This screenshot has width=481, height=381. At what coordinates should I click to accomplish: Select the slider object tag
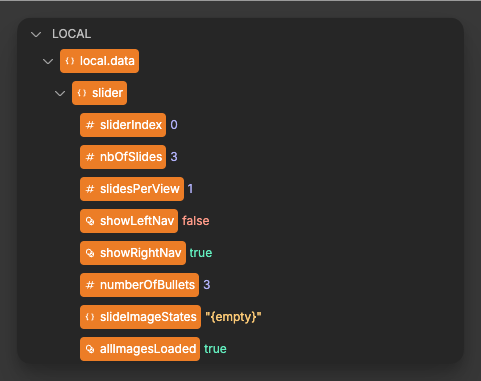tap(99, 93)
